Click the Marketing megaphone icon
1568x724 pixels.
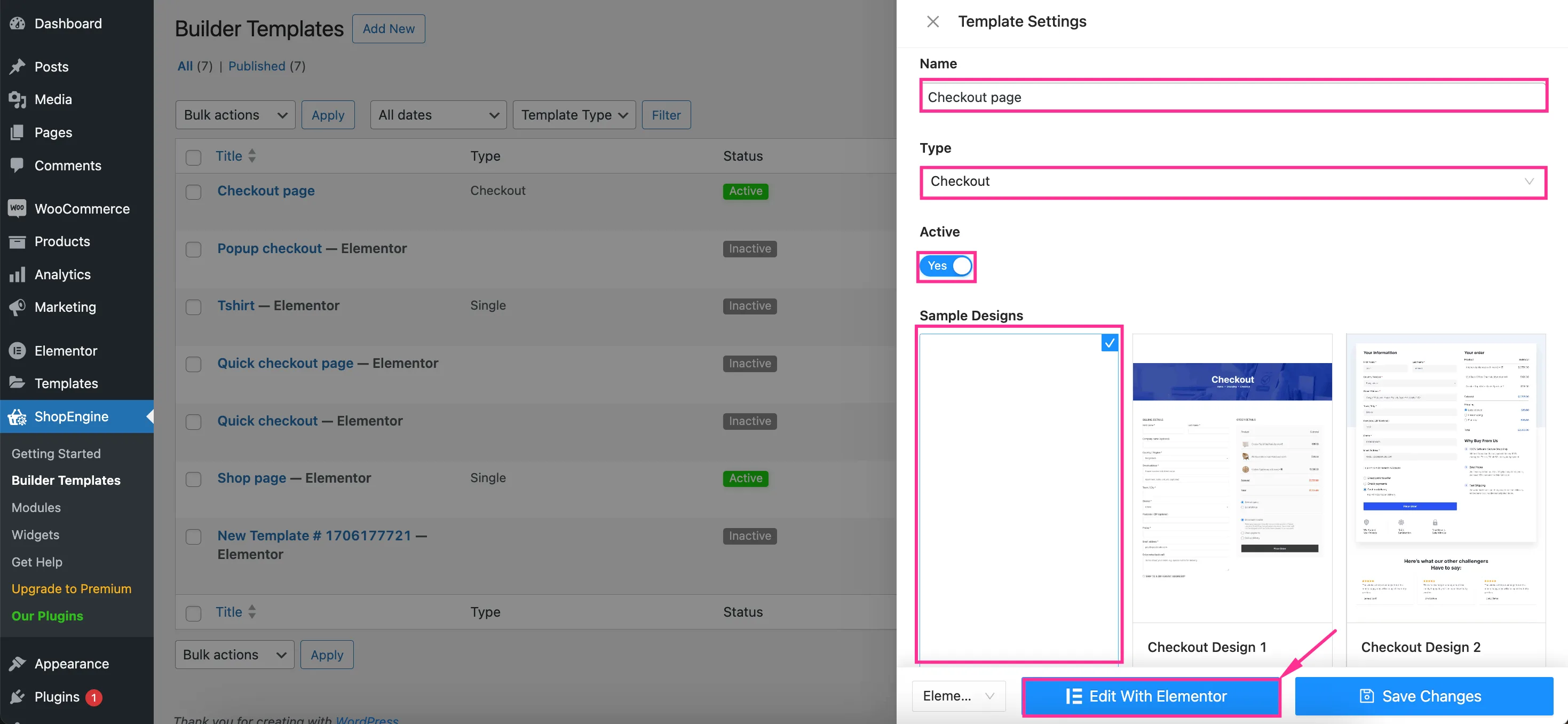click(x=18, y=307)
